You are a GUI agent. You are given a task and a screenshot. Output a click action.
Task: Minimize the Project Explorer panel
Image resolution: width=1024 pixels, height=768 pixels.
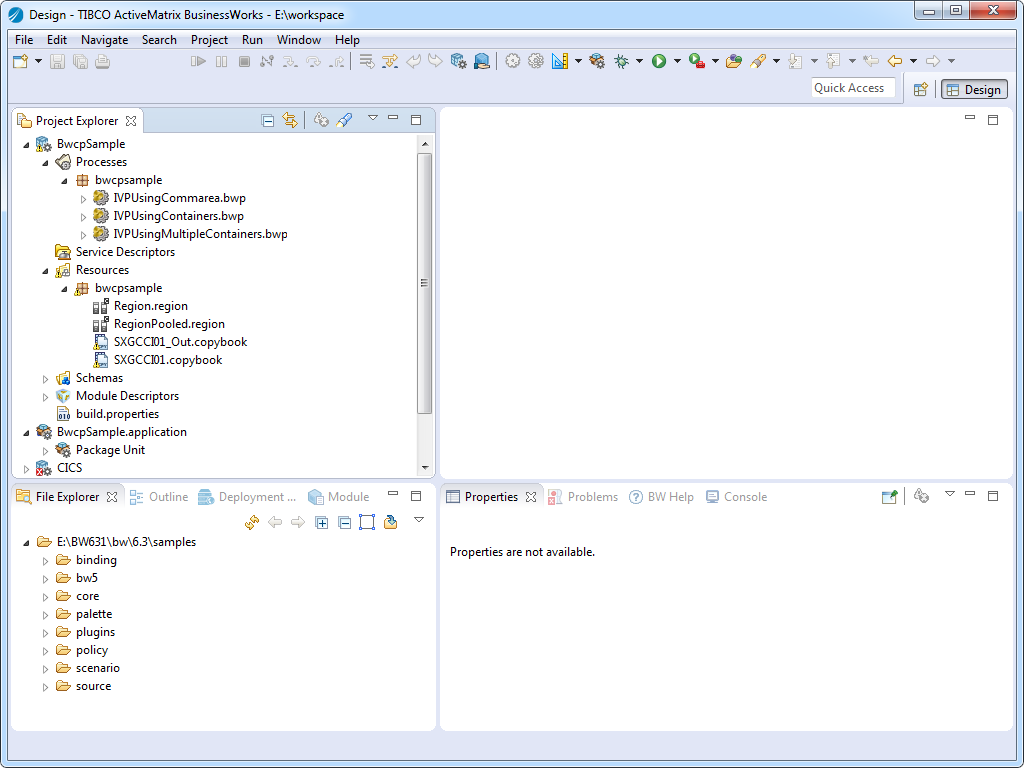point(393,118)
